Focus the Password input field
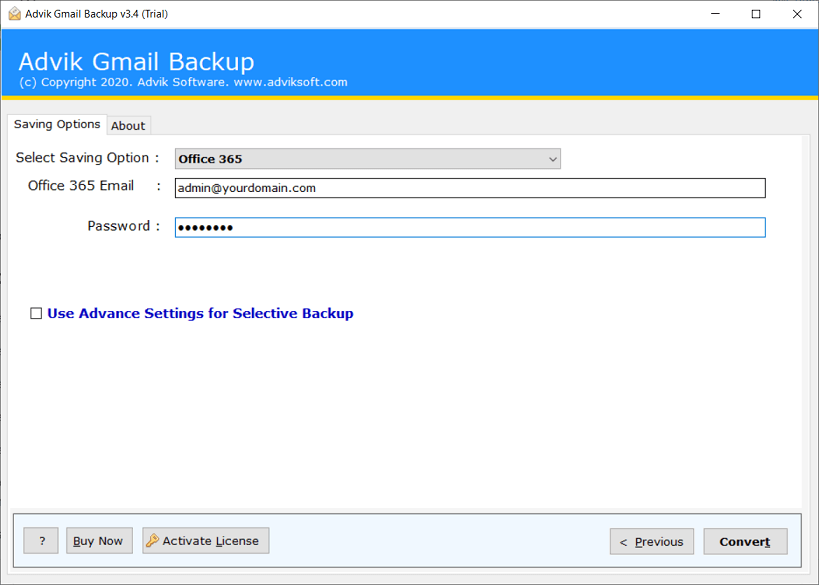The height and width of the screenshot is (585, 819). (x=470, y=227)
